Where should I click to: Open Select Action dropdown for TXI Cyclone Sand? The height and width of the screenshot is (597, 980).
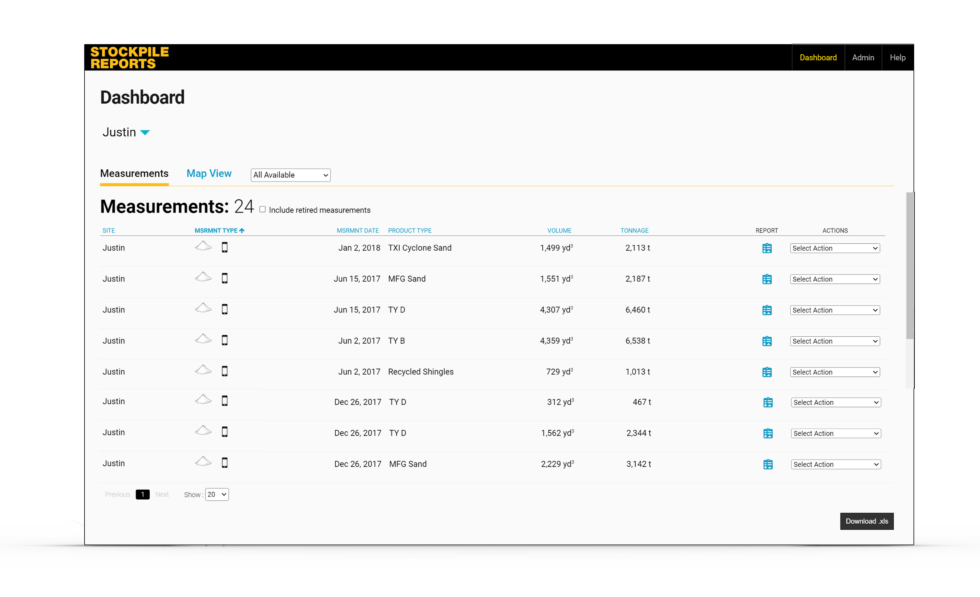coord(834,248)
